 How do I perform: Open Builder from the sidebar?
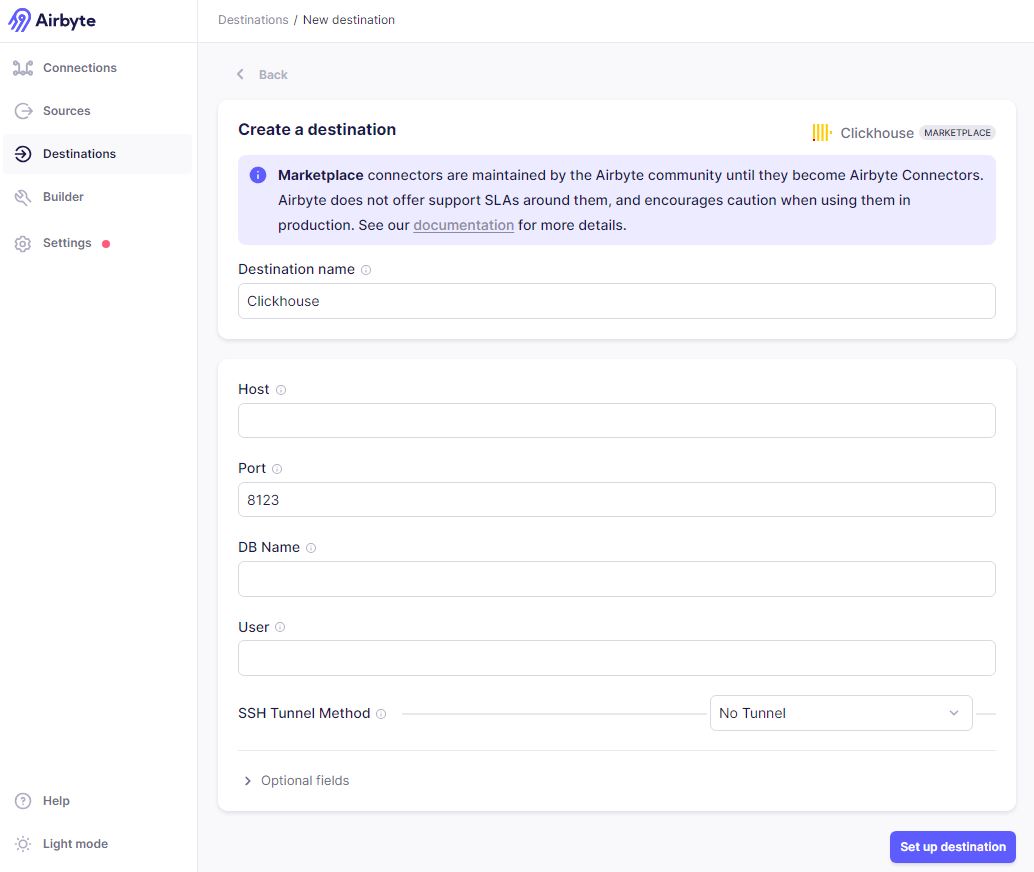tap(98, 197)
